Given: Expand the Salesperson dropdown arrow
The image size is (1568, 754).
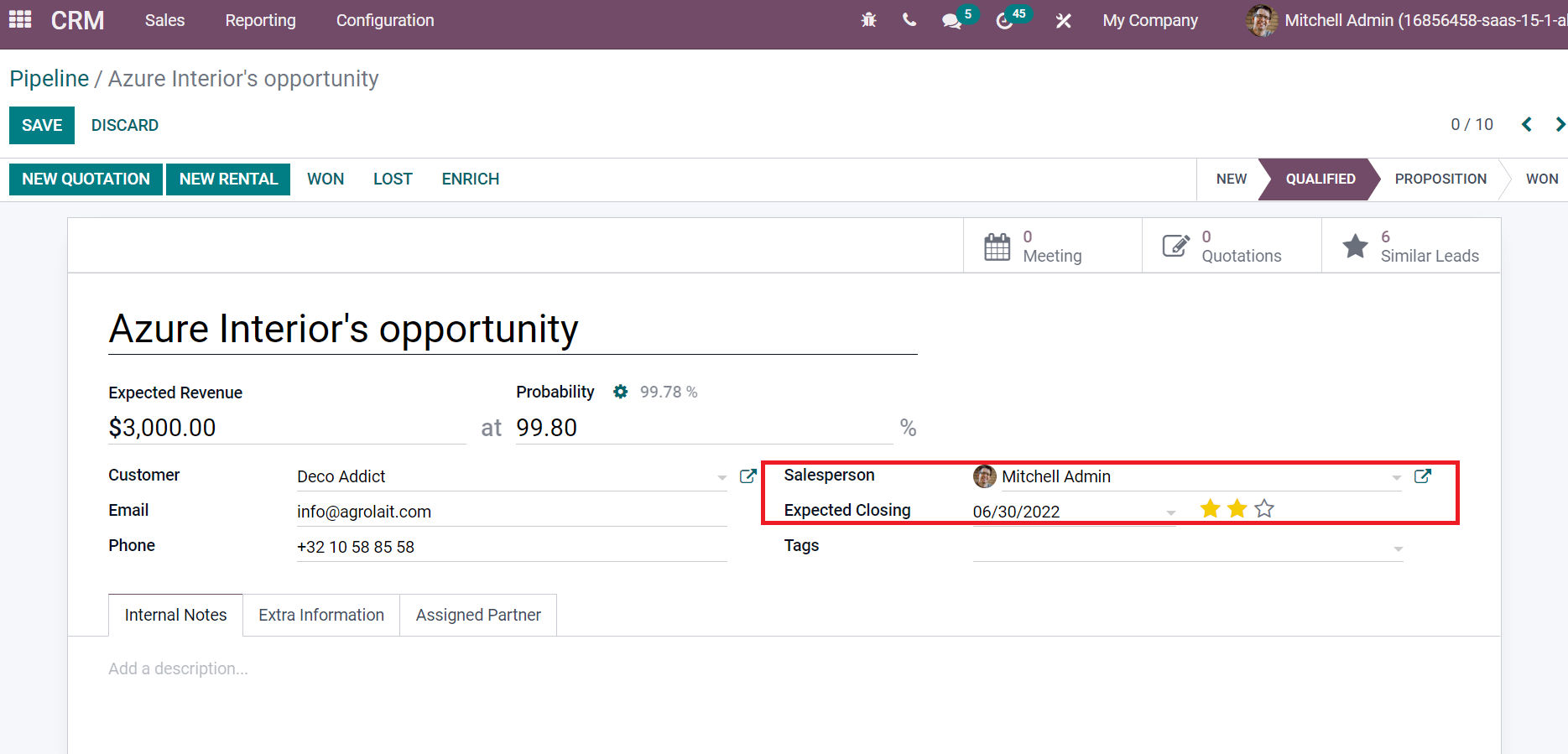Looking at the screenshot, I should 1396,478.
